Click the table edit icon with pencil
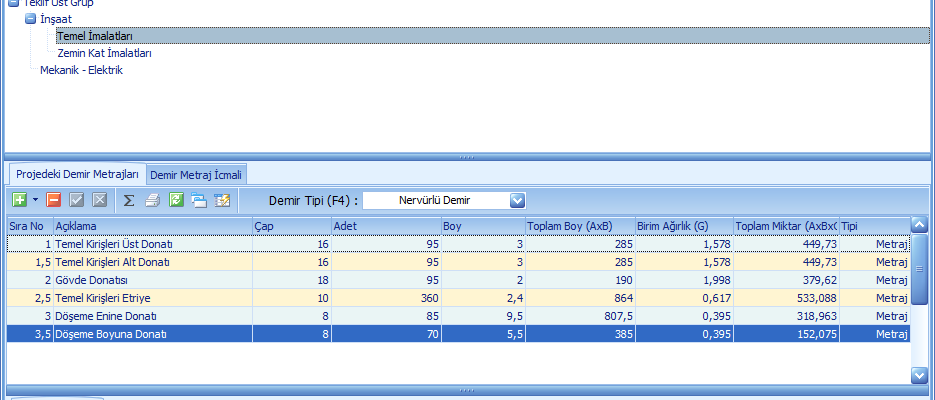935x400 pixels. coord(222,200)
